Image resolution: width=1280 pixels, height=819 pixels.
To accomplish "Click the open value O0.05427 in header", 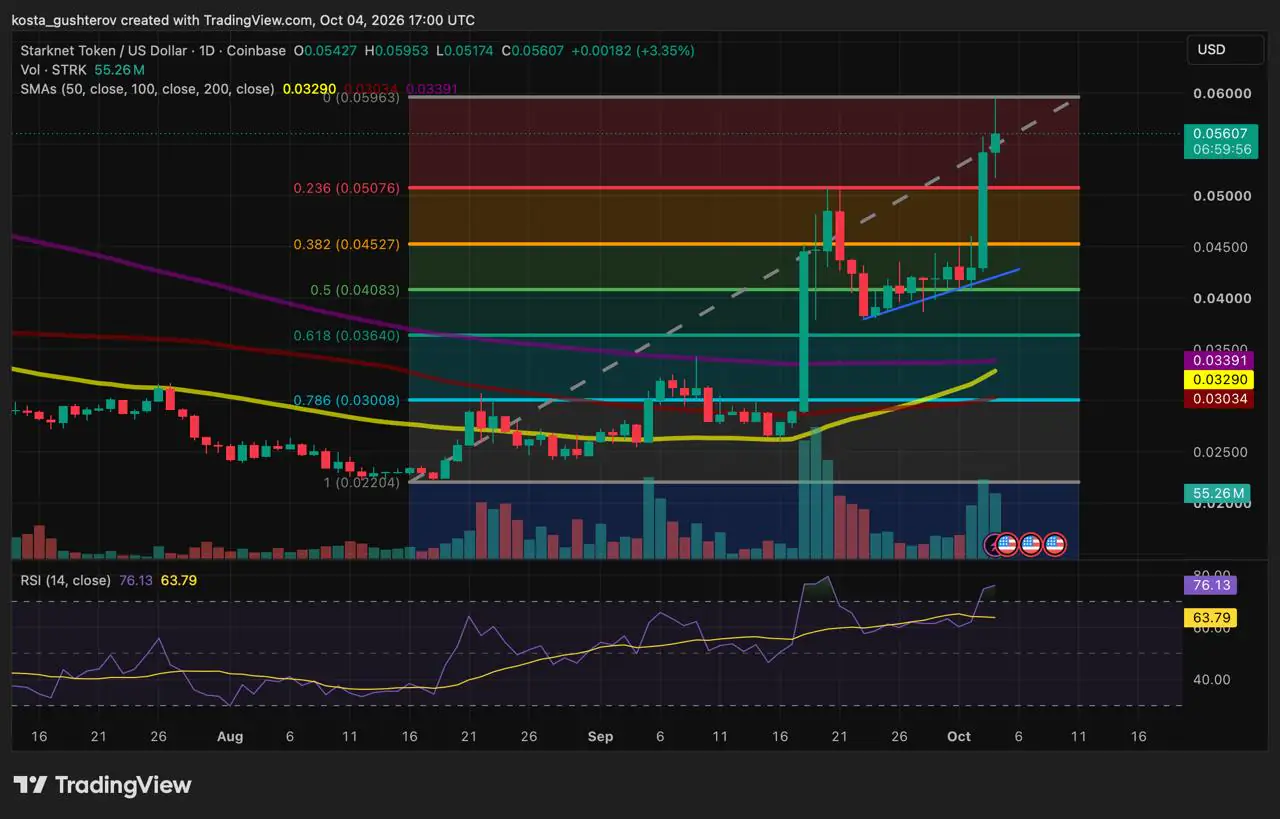I will point(326,51).
